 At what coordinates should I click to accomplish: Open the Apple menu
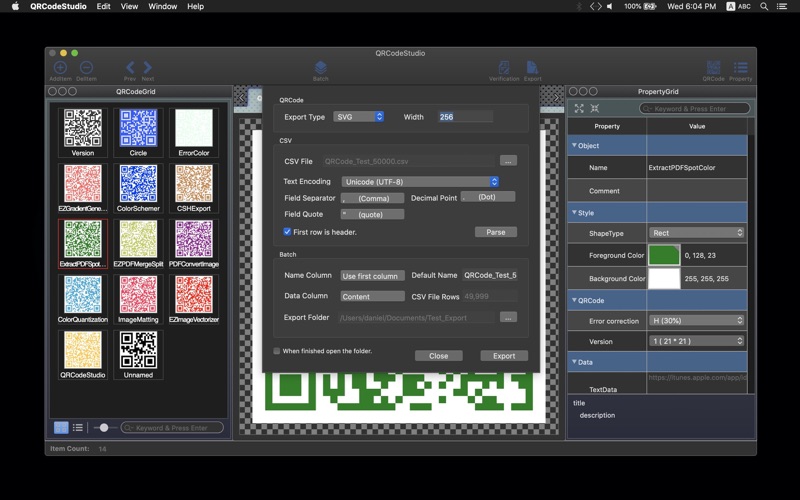point(15,7)
